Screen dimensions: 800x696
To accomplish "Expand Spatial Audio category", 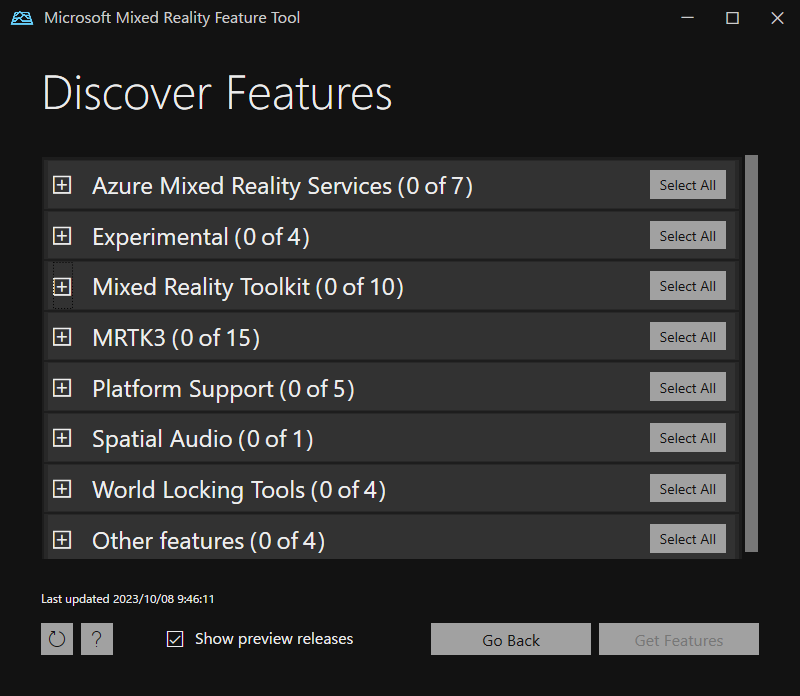I will (62, 438).
